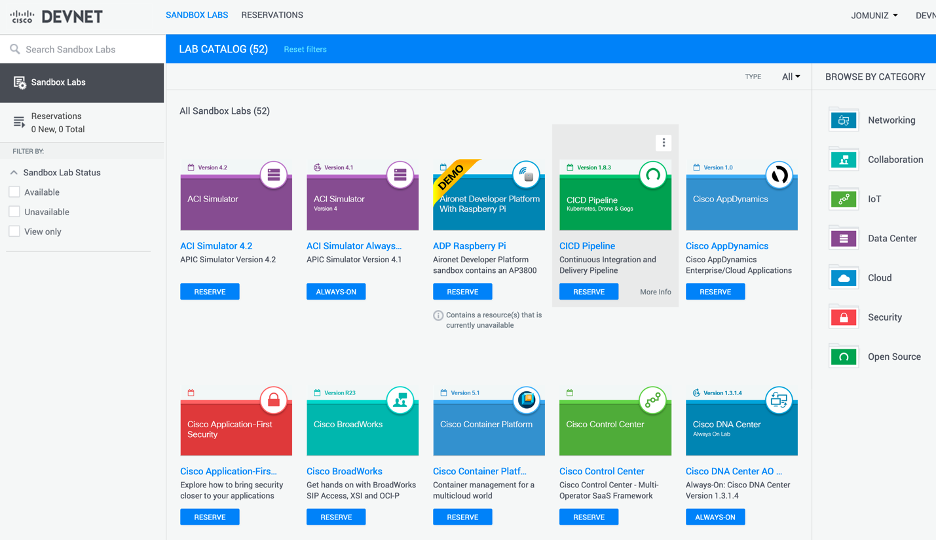Click the three-dot menu on CICD Pipeline card
Screen dimensions: 936x540
tap(664, 143)
